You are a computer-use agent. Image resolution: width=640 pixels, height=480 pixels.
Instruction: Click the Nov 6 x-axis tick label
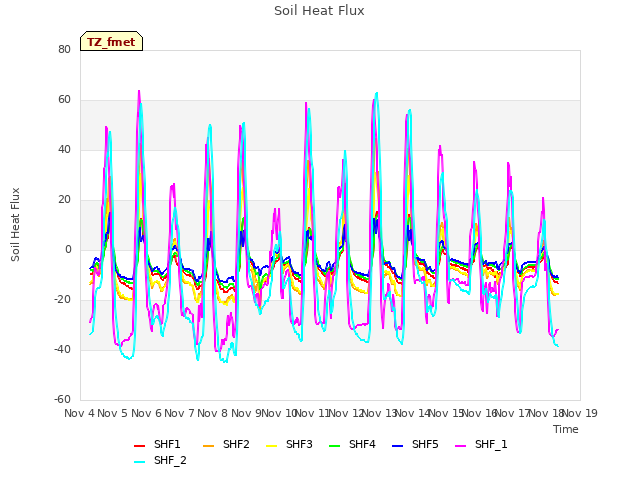click(147, 413)
